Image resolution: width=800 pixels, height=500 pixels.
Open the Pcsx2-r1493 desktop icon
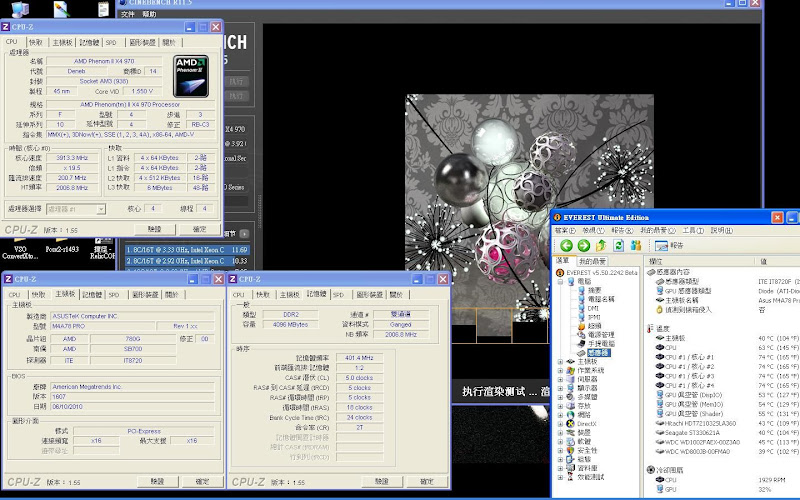(62, 245)
